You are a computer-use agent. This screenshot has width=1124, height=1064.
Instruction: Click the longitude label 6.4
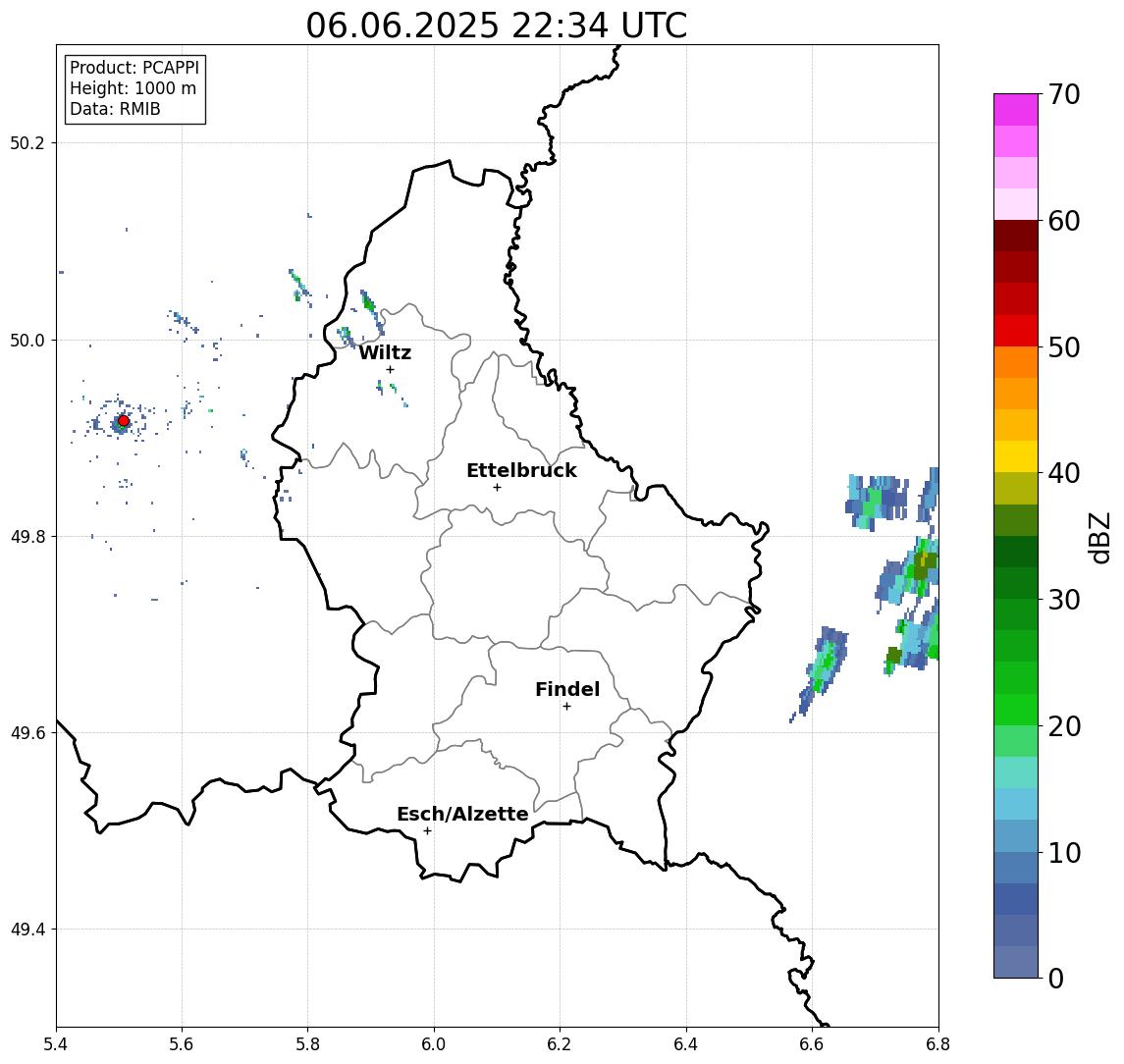click(x=686, y=1044)
